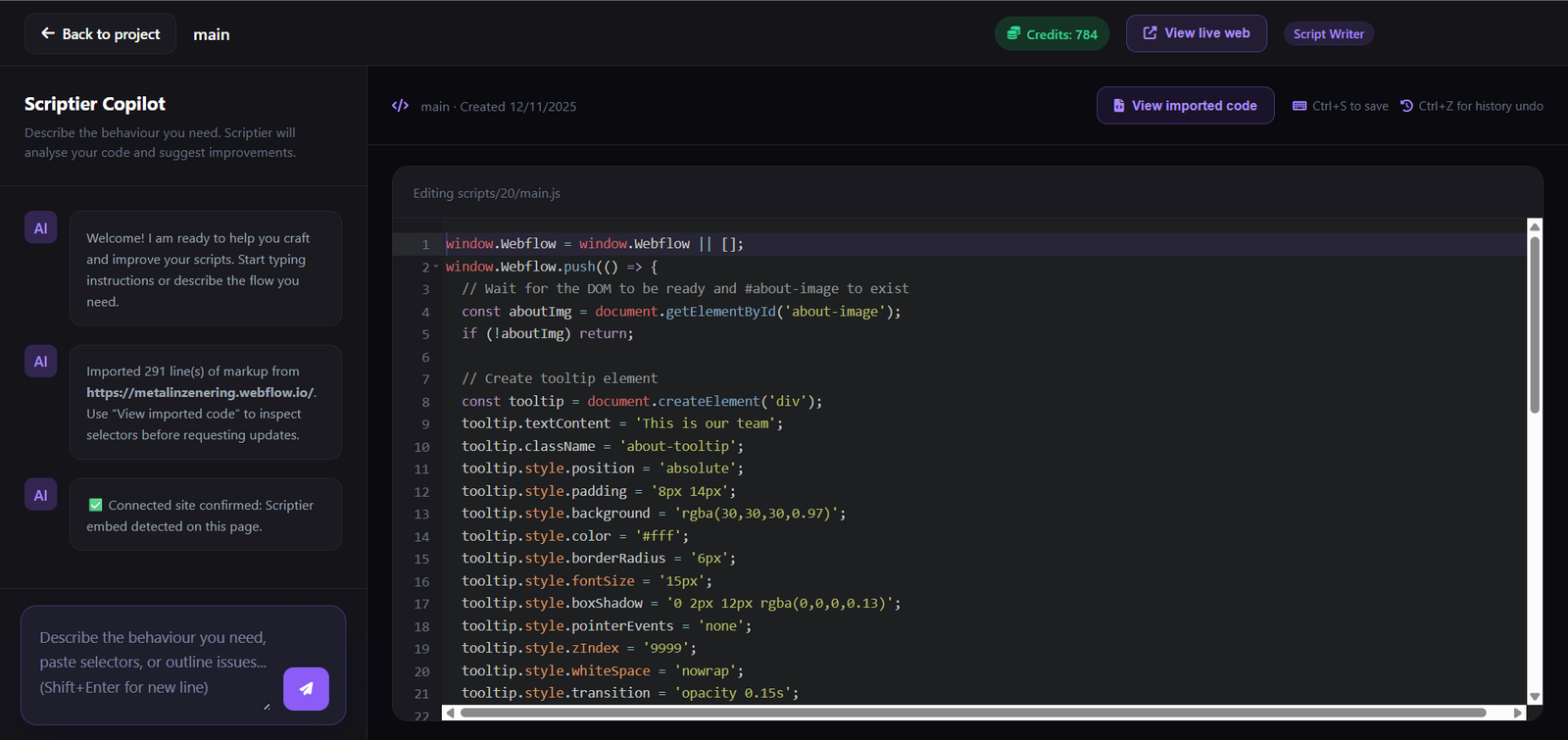Click the green checkmark in Connected site message

tap(95, 505)
